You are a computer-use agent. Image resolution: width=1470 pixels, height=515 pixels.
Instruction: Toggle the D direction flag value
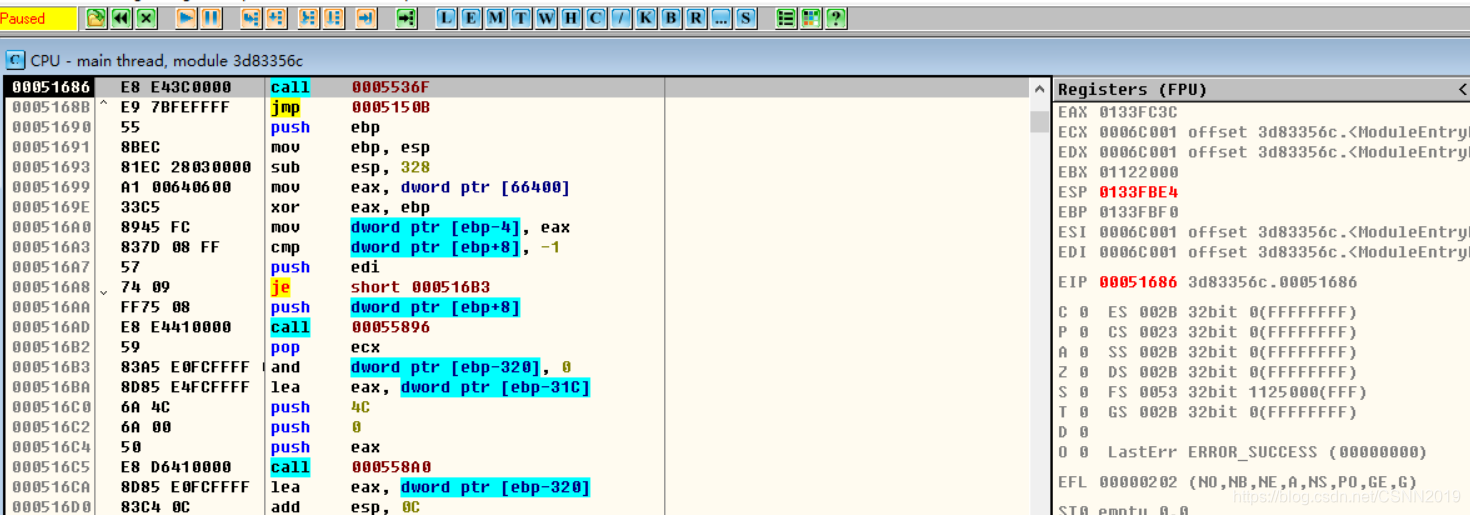tap(1083, 432)
